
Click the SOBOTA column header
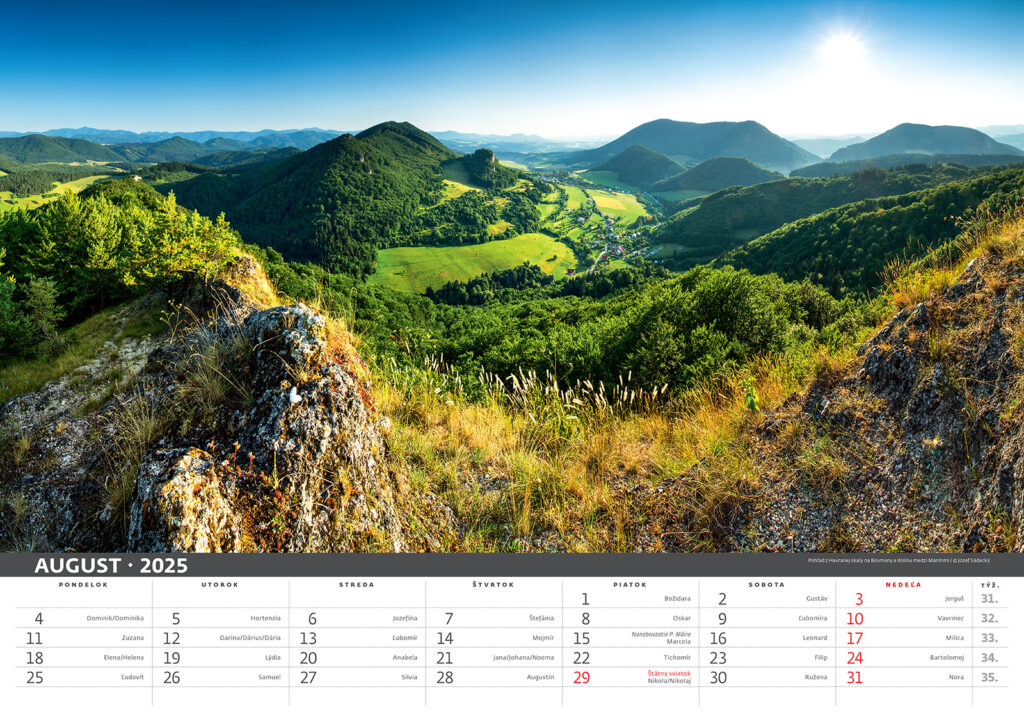tap(766, 585)
